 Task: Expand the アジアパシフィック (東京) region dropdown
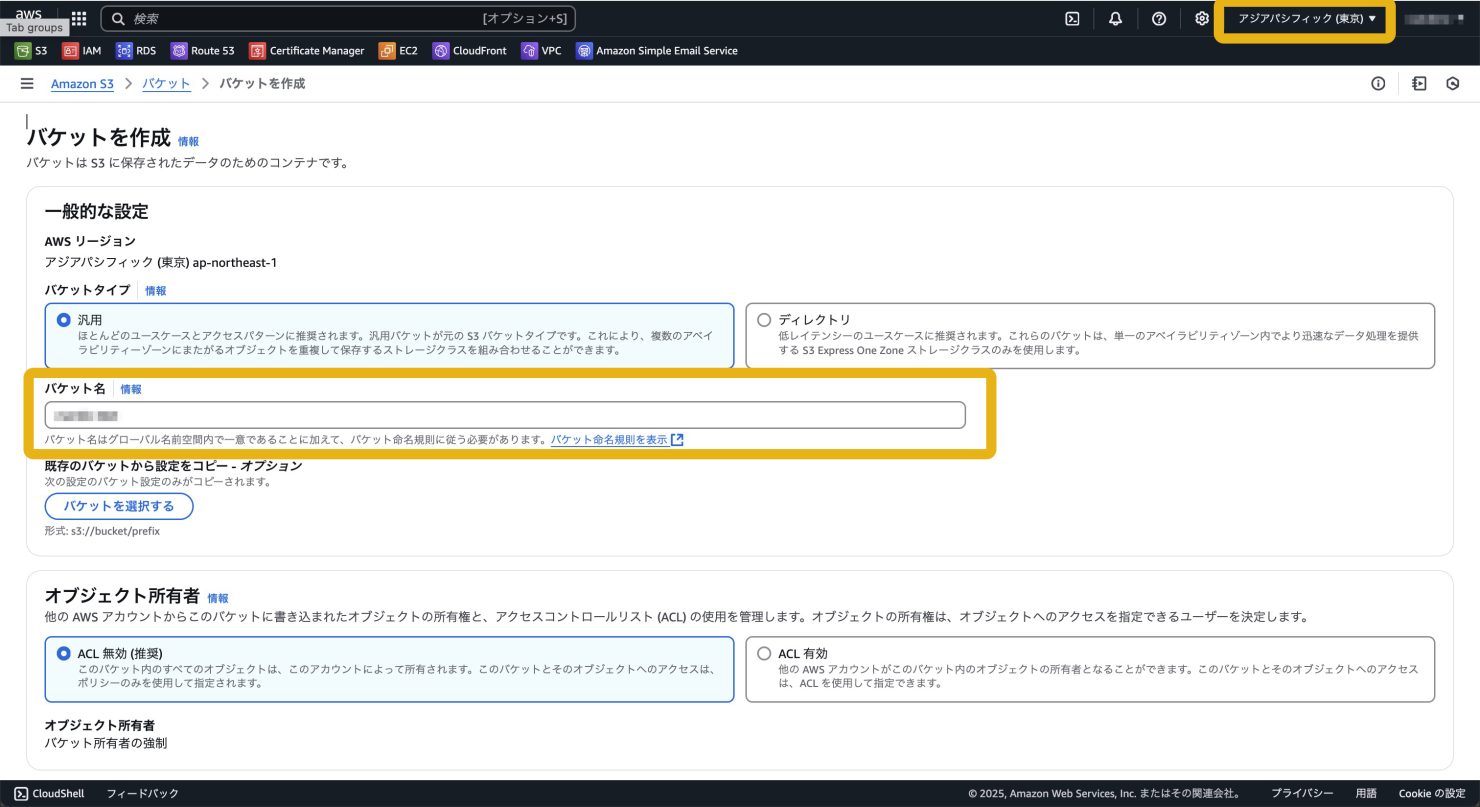1306,18
